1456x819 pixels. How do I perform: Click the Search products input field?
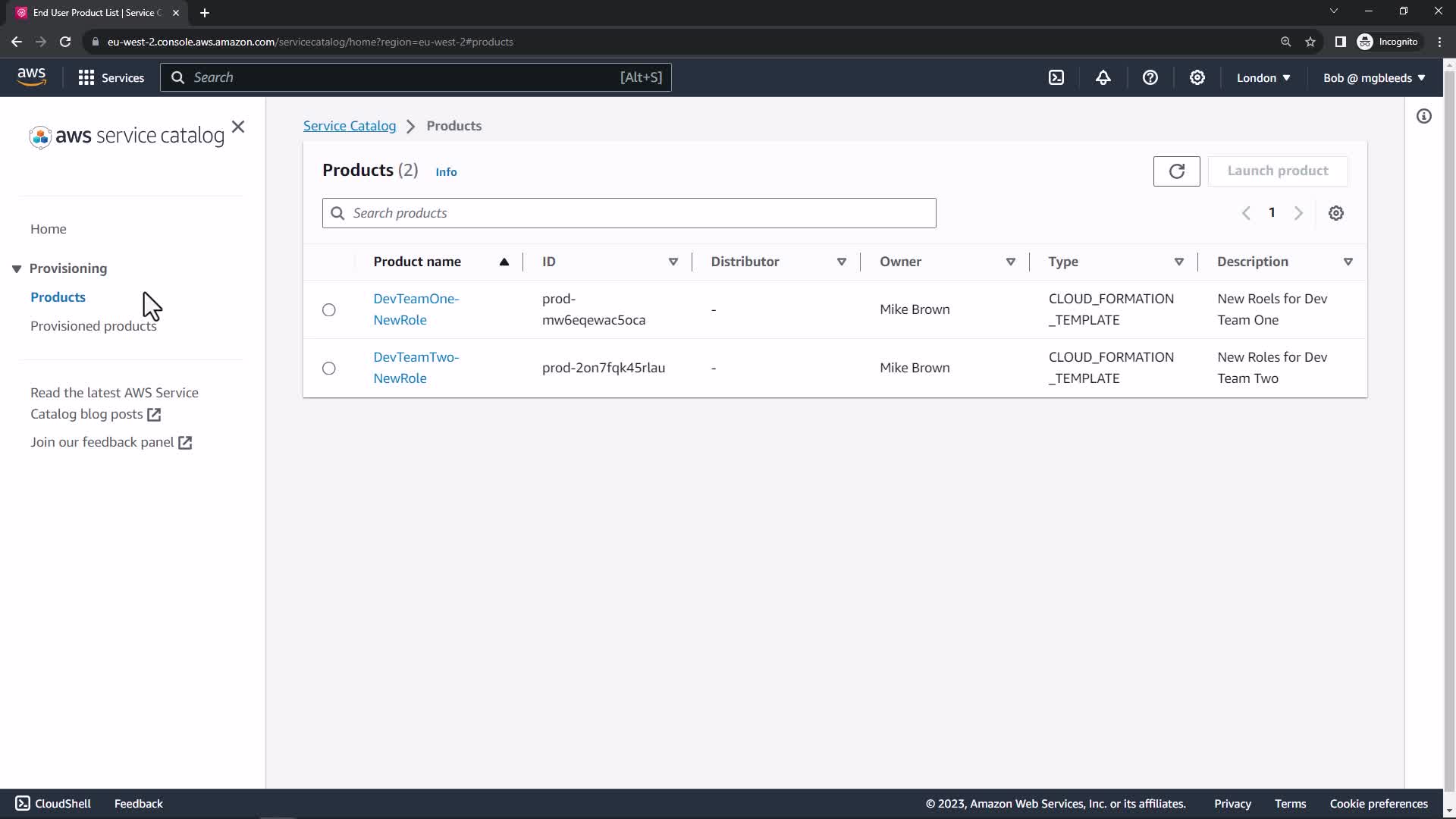(629, 213)
